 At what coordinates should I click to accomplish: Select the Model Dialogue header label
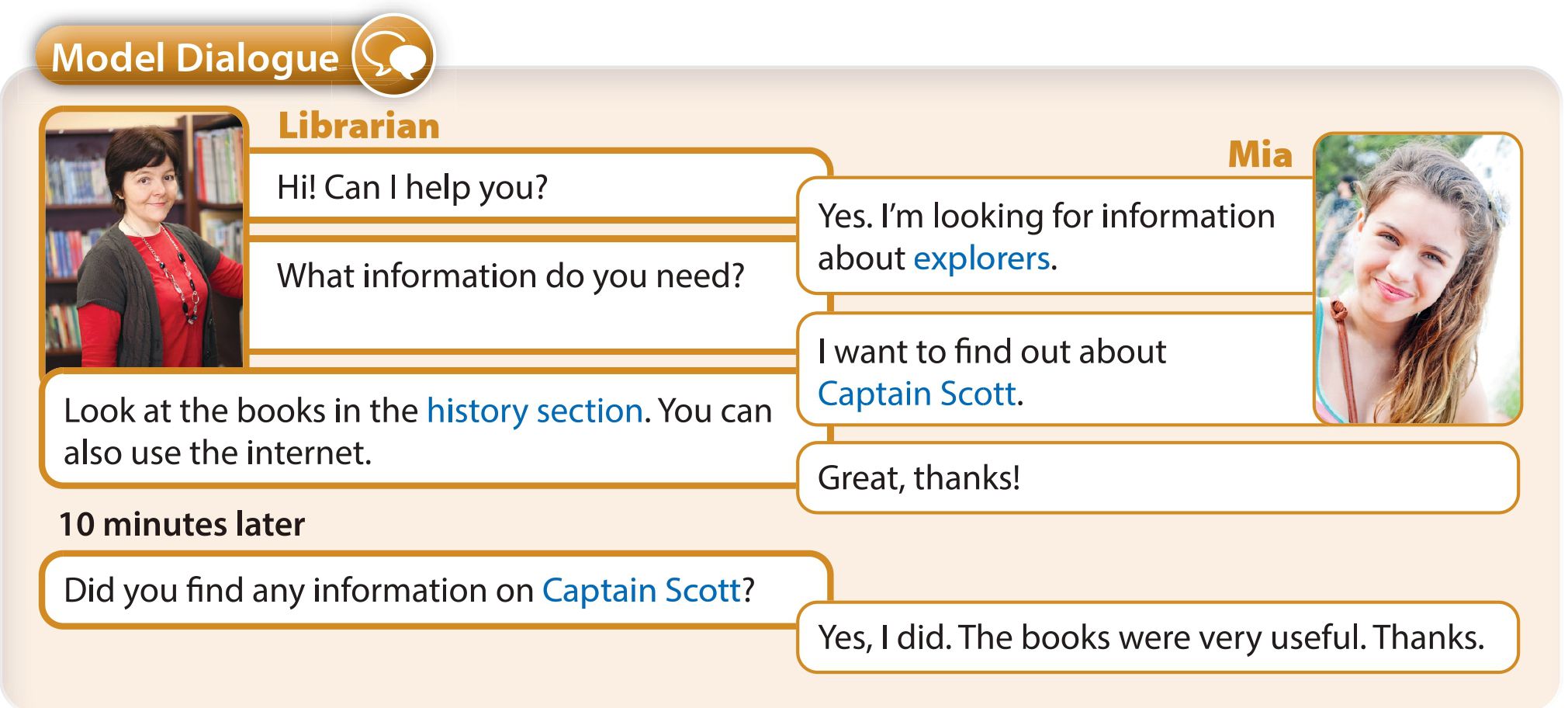(x=195, y=58)
